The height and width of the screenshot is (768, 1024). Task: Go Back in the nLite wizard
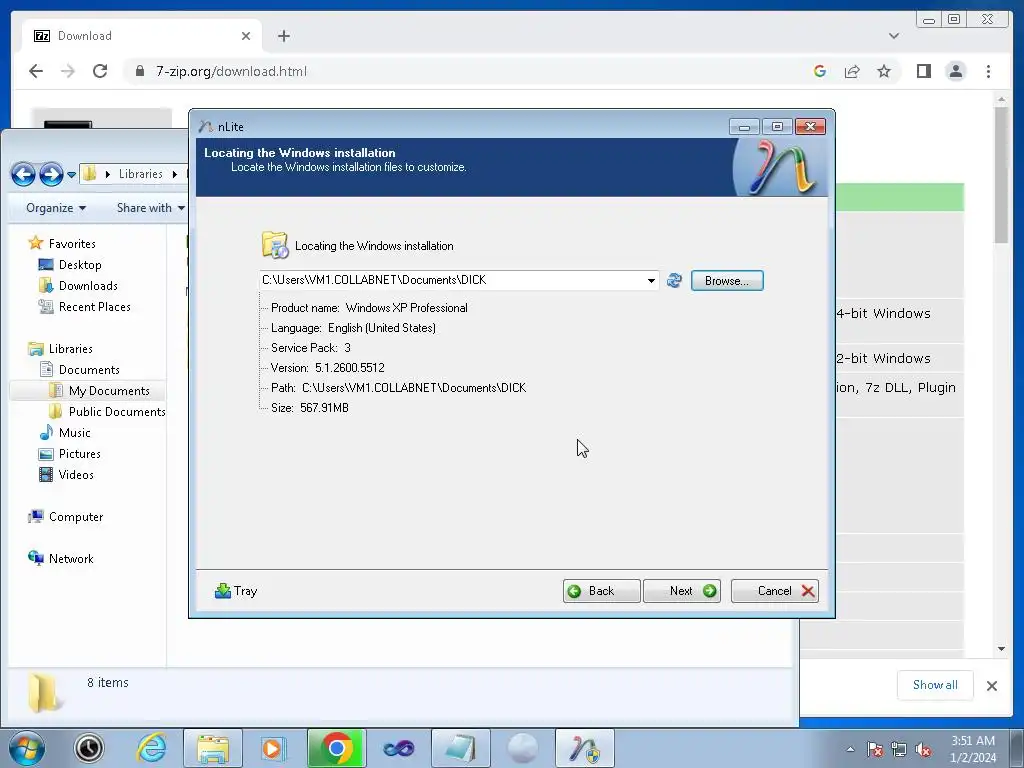[601, 591]
